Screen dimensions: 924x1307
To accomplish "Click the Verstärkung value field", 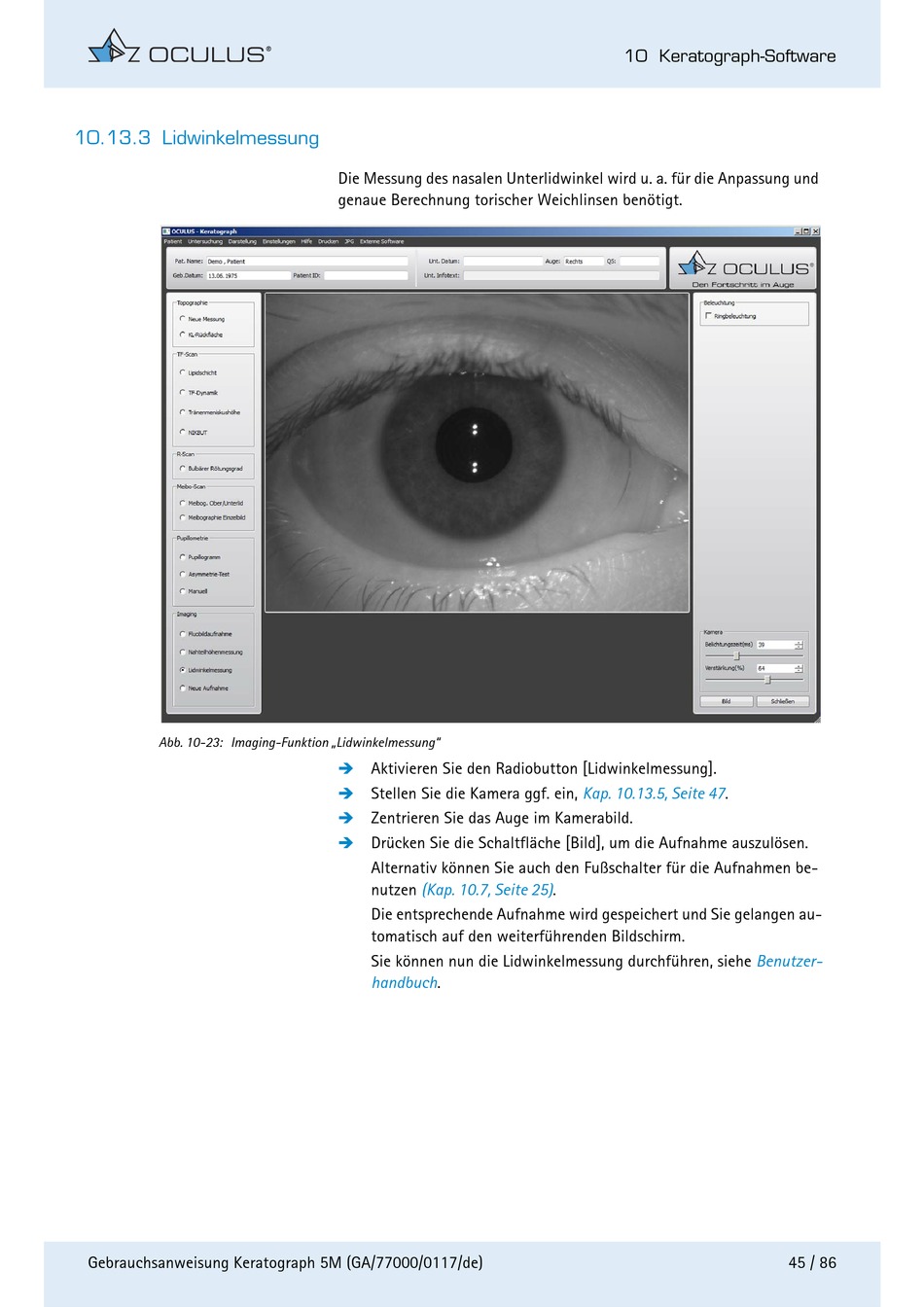I will tap(775, 668).
